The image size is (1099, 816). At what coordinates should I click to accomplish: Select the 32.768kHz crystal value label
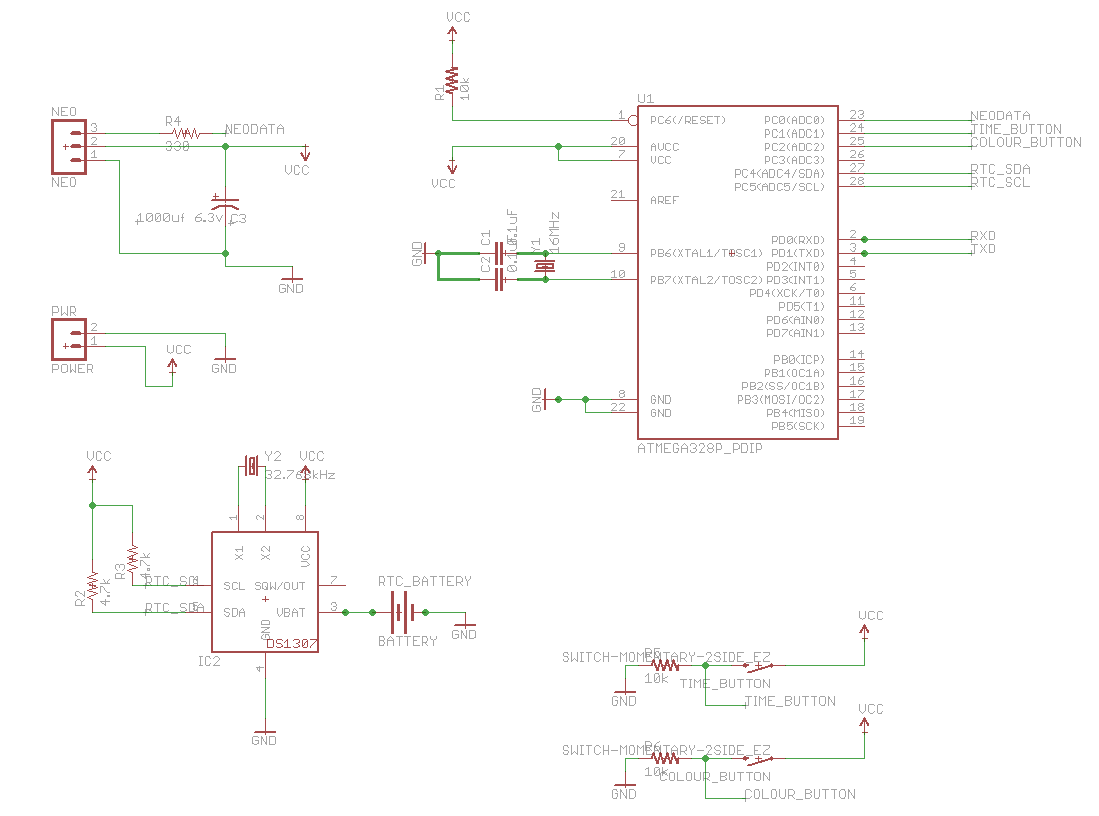(x=300, y=475)
